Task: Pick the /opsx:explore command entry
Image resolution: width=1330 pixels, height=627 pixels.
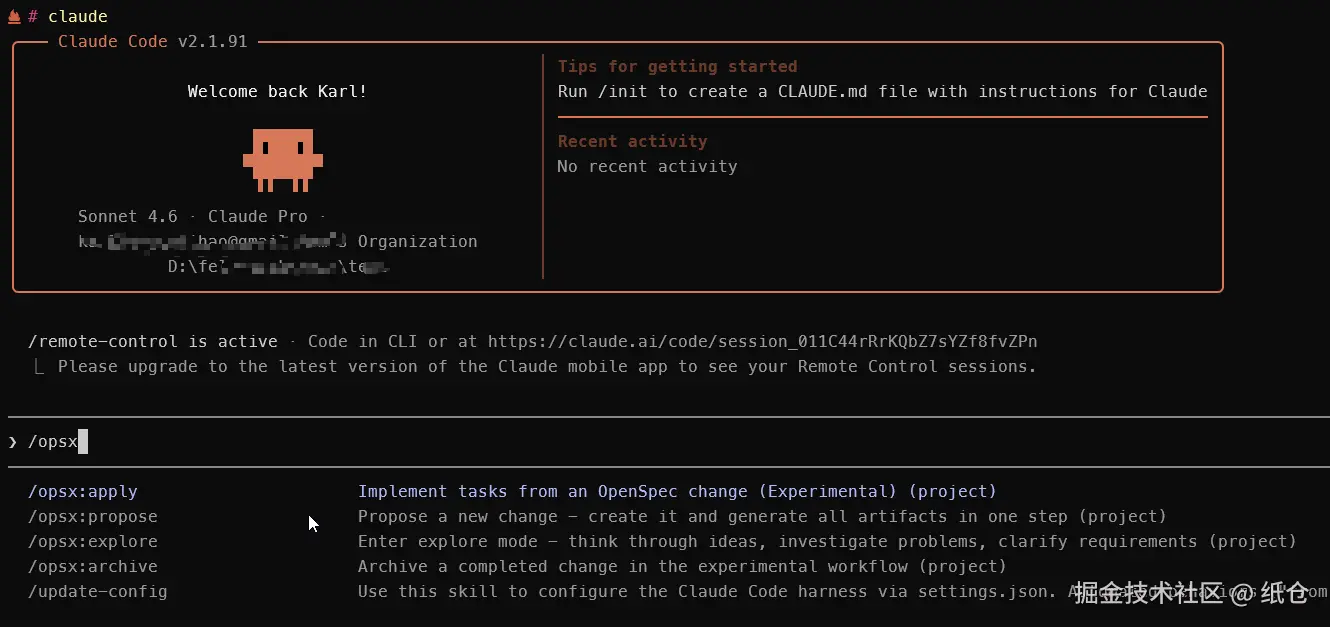Action: [x=93, y=542]
